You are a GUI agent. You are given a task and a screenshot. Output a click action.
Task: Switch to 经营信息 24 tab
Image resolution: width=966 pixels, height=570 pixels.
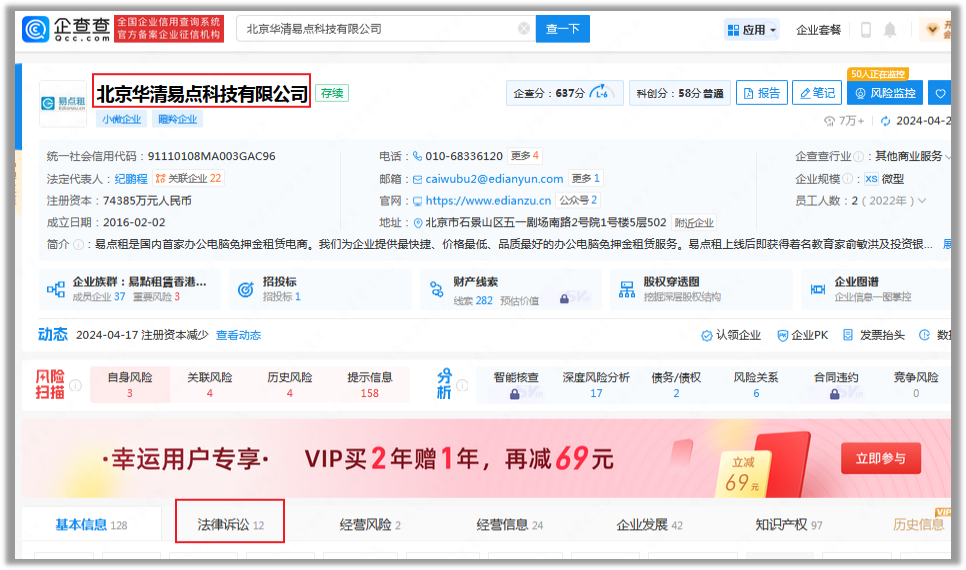[x=509, y=525]
